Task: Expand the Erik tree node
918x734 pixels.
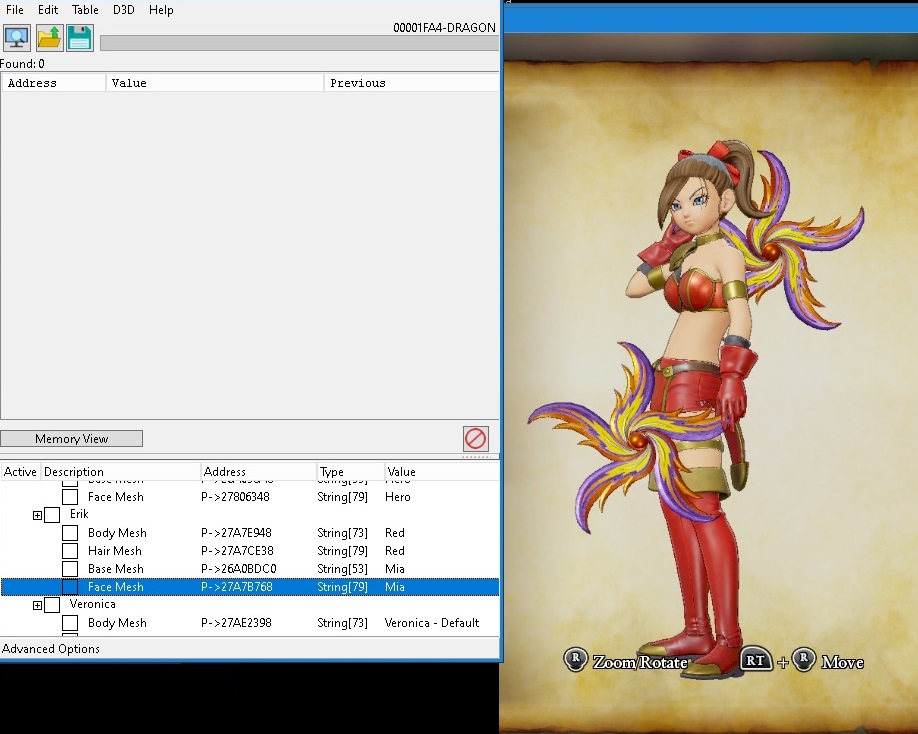Action: point(37,515)
